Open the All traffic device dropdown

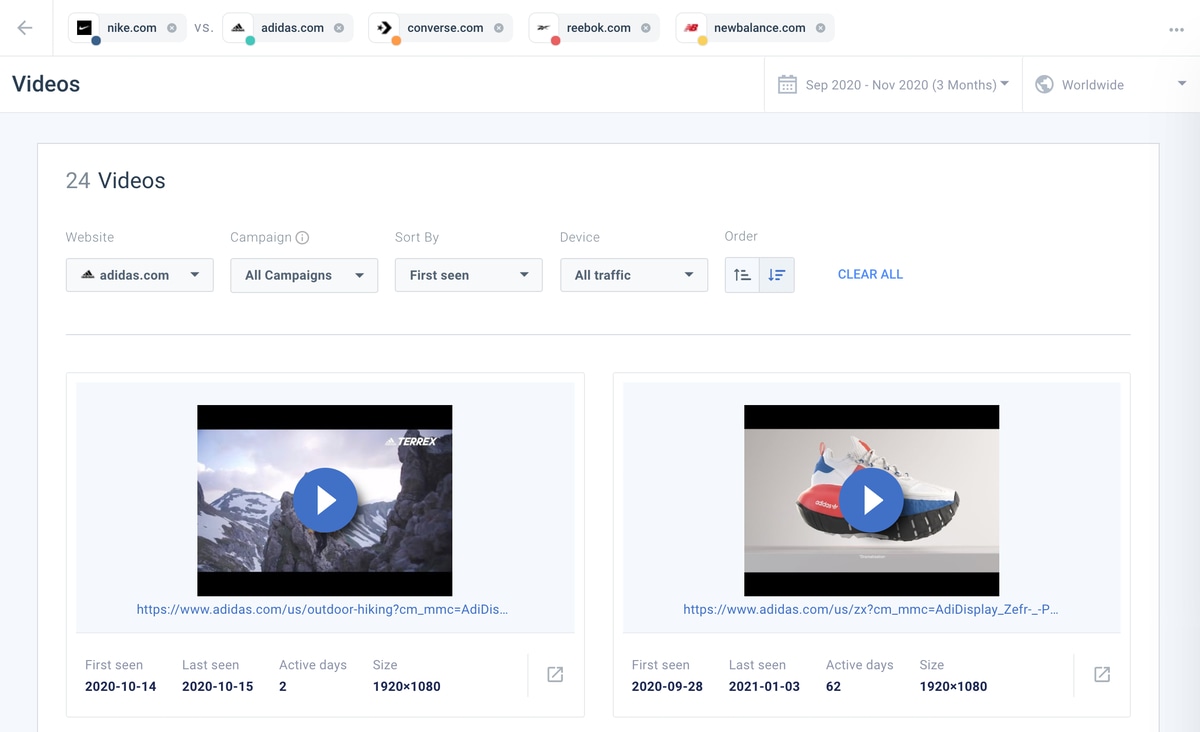[x=634, y=275]
